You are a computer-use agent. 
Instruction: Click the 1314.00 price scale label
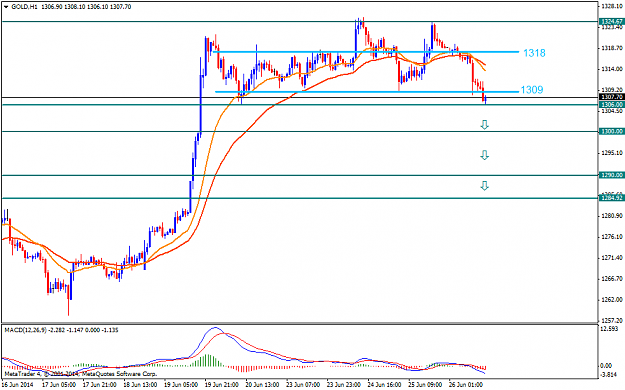612,69
